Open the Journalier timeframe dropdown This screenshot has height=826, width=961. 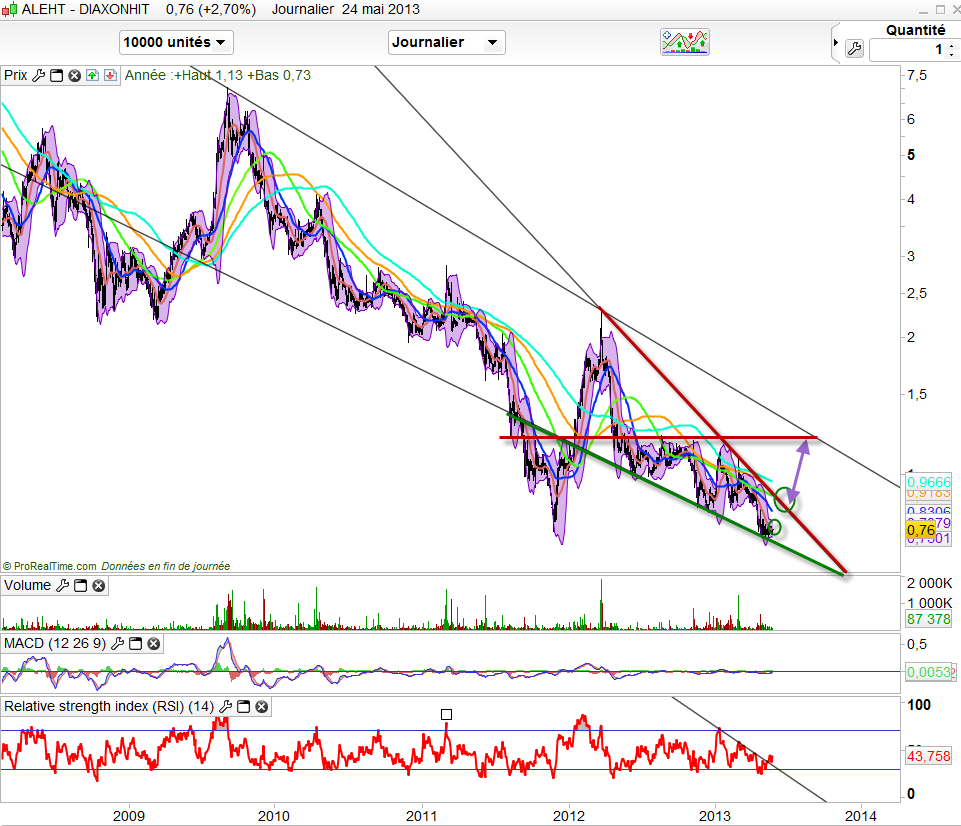click(446, 43)
